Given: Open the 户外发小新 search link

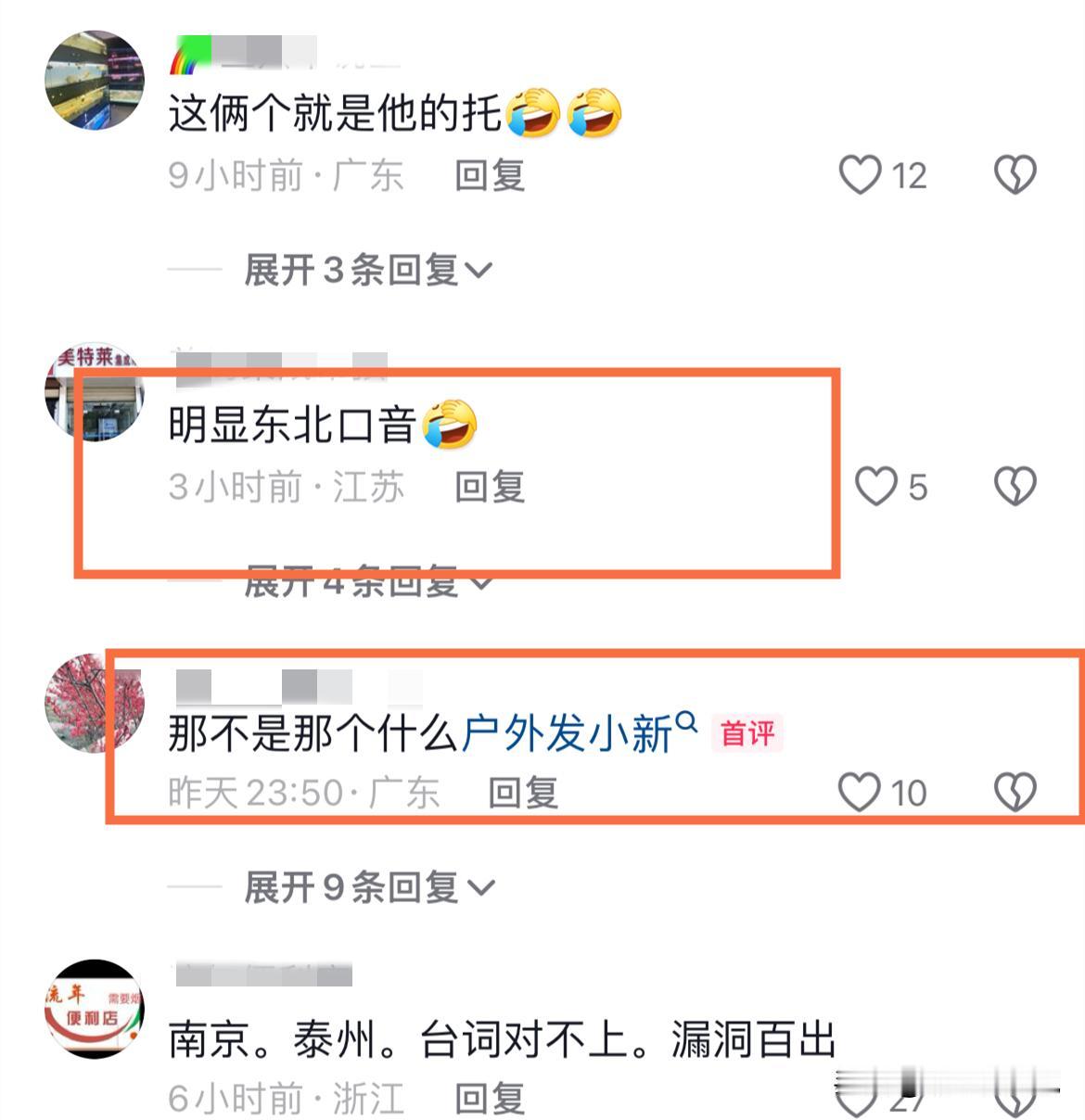Looking at the screenshot, I should click(568, 733).
